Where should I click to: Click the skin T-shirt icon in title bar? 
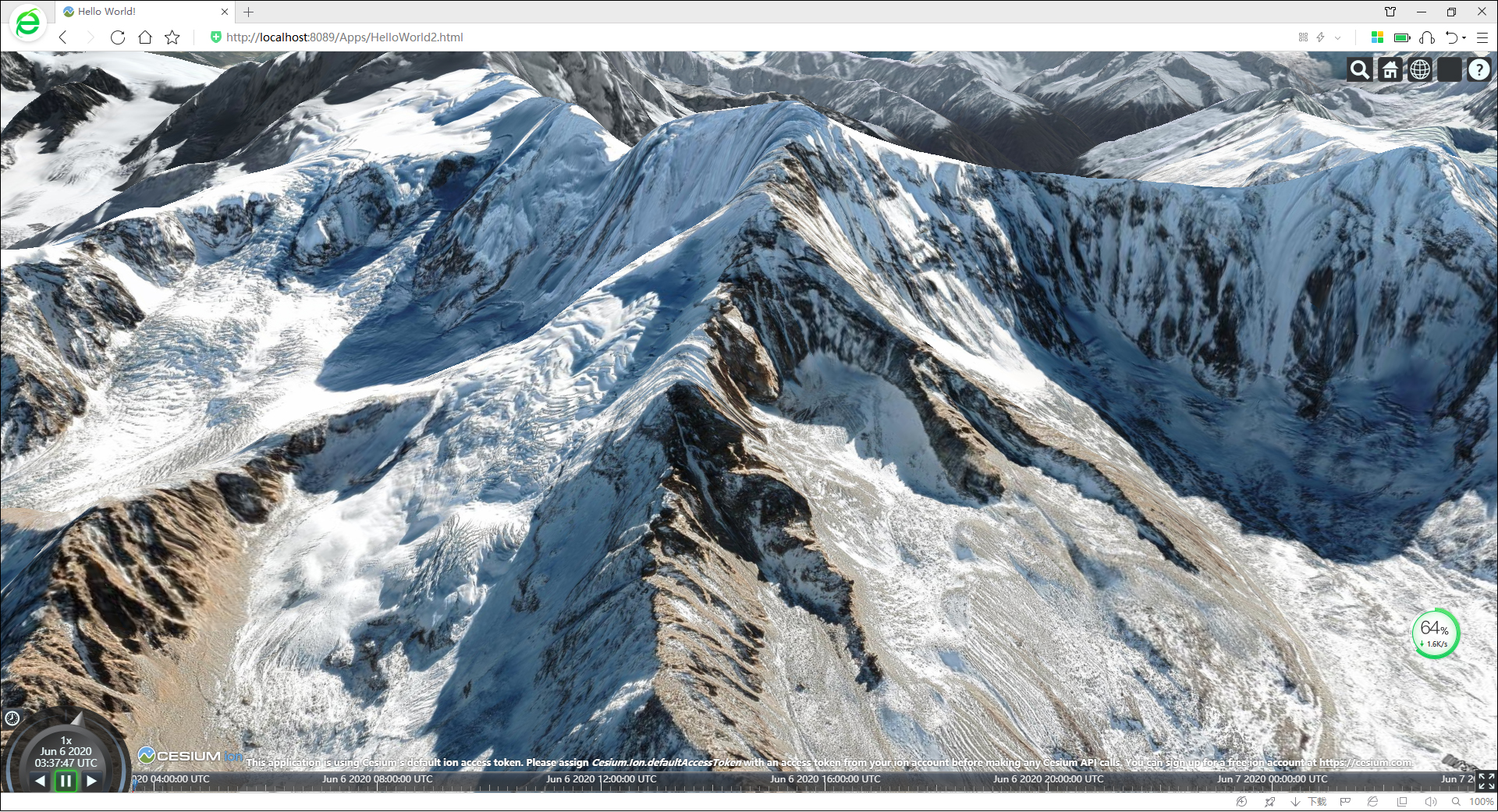tap(1390, 12)
